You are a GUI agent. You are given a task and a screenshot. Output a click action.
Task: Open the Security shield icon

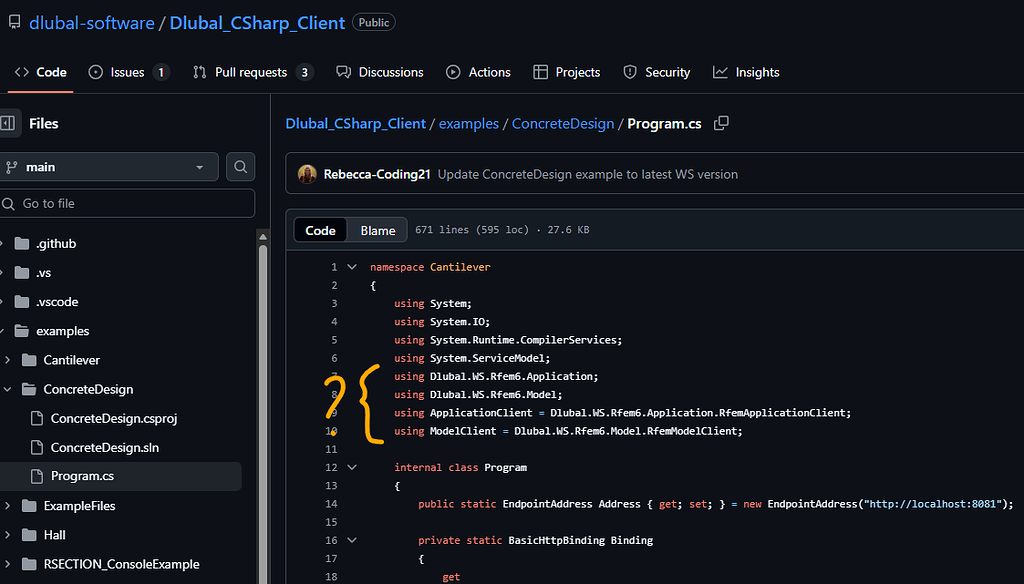coord(629,71)
